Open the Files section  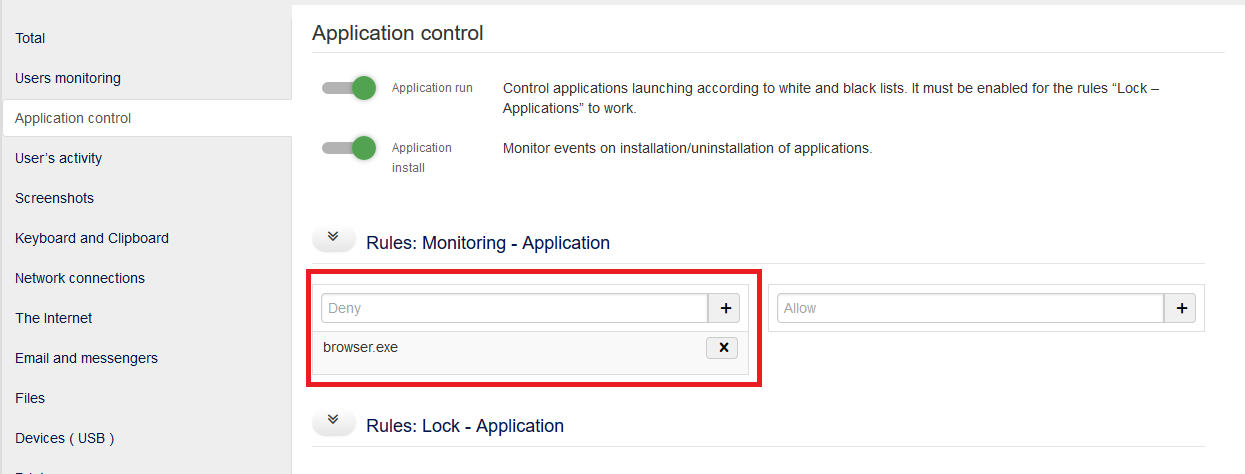pos(30,398)
